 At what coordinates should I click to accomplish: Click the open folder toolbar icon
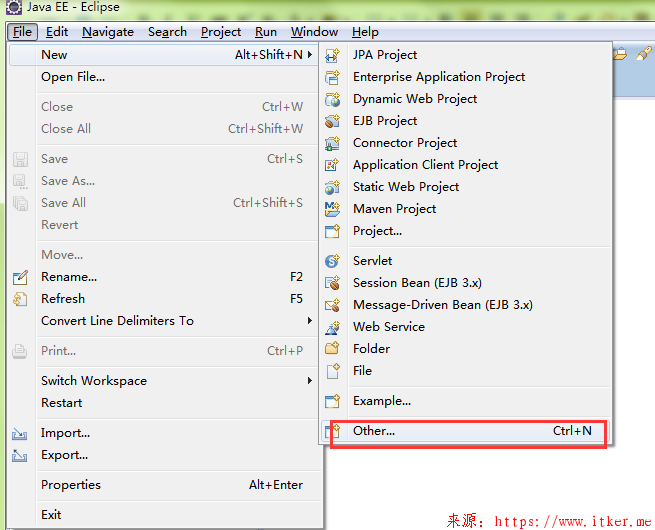click(x=619, y=54)
